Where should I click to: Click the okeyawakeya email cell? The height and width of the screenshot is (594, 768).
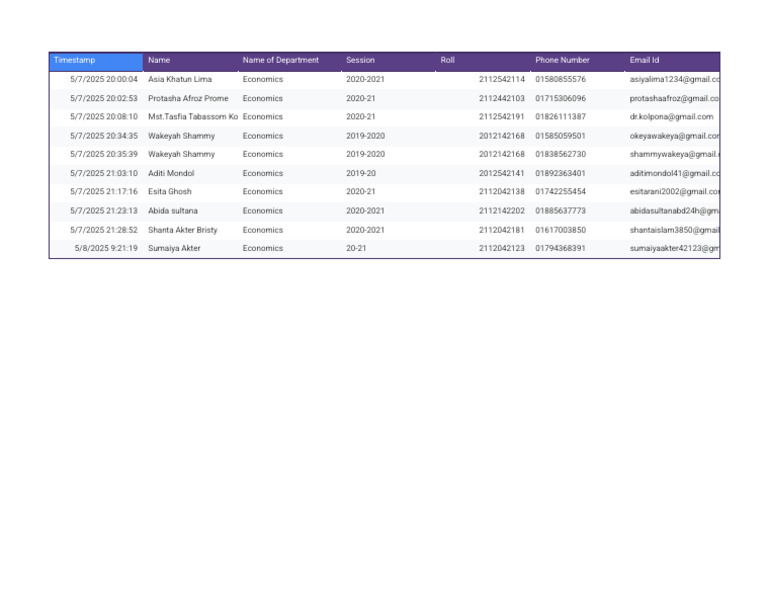(674, 136)
